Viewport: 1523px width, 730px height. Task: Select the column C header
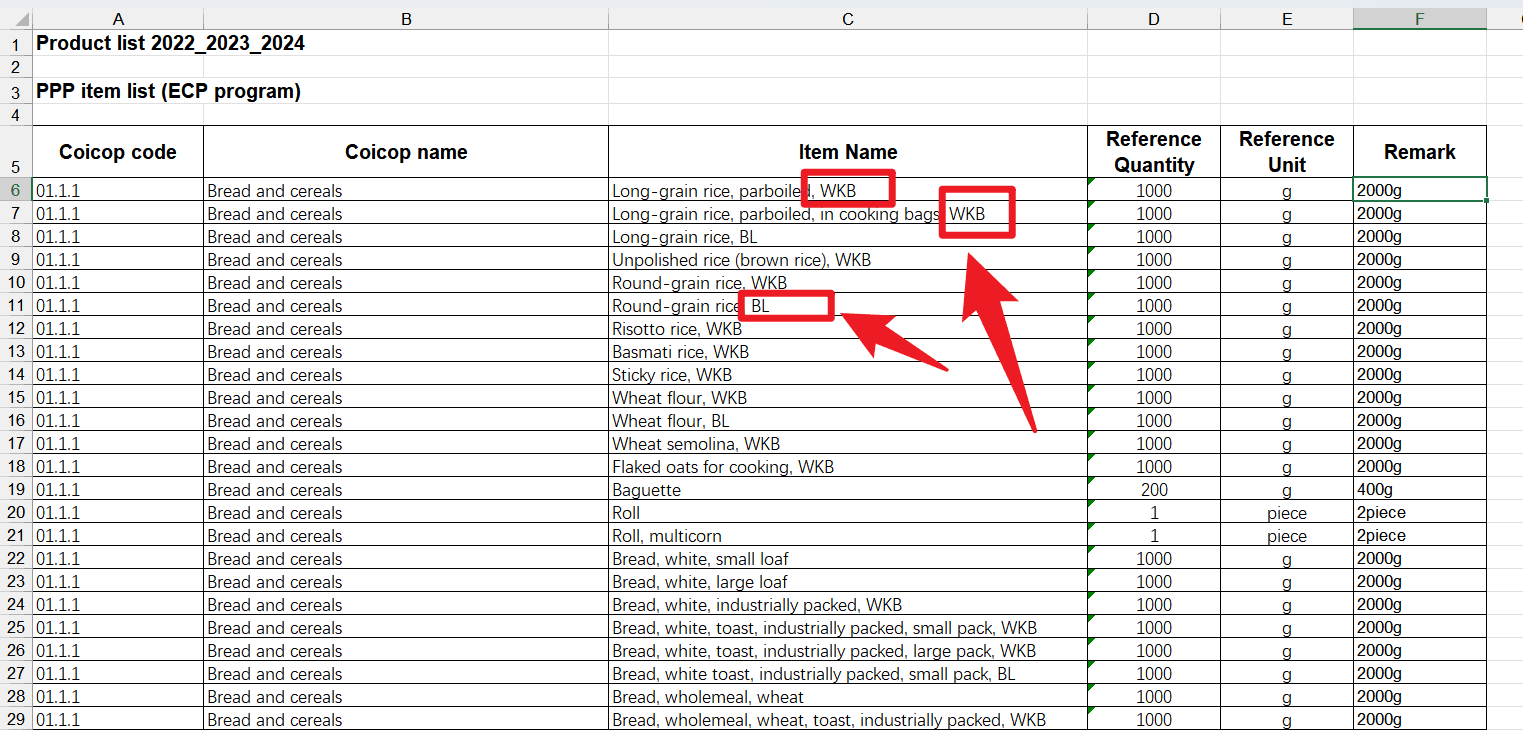[x=847, y=19]
